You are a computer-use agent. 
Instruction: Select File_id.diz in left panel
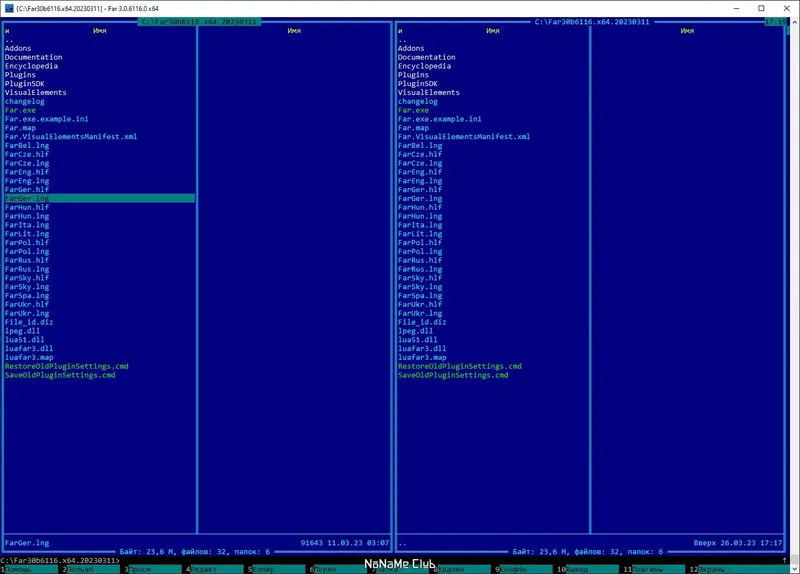pos(29,322)
